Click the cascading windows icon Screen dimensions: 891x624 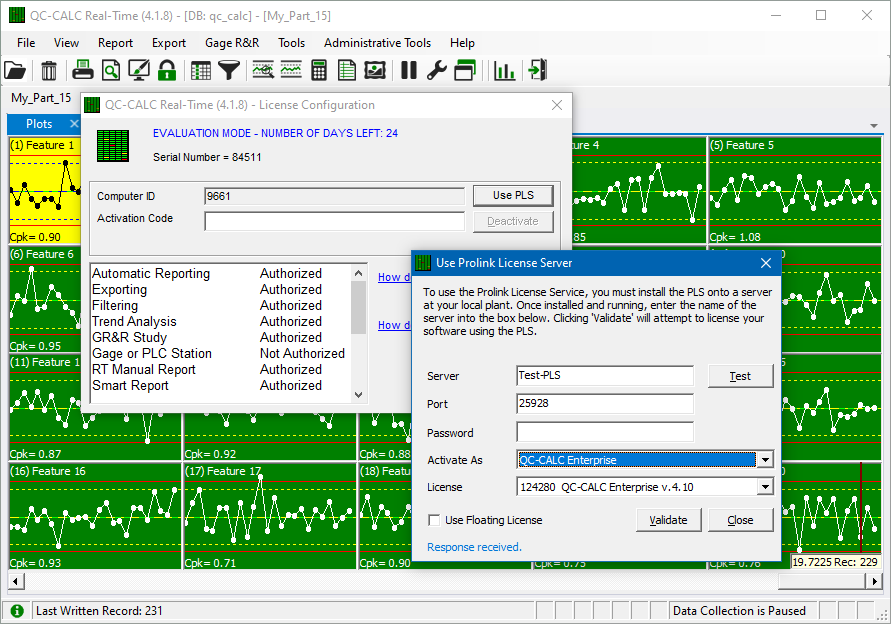point(465,70)
